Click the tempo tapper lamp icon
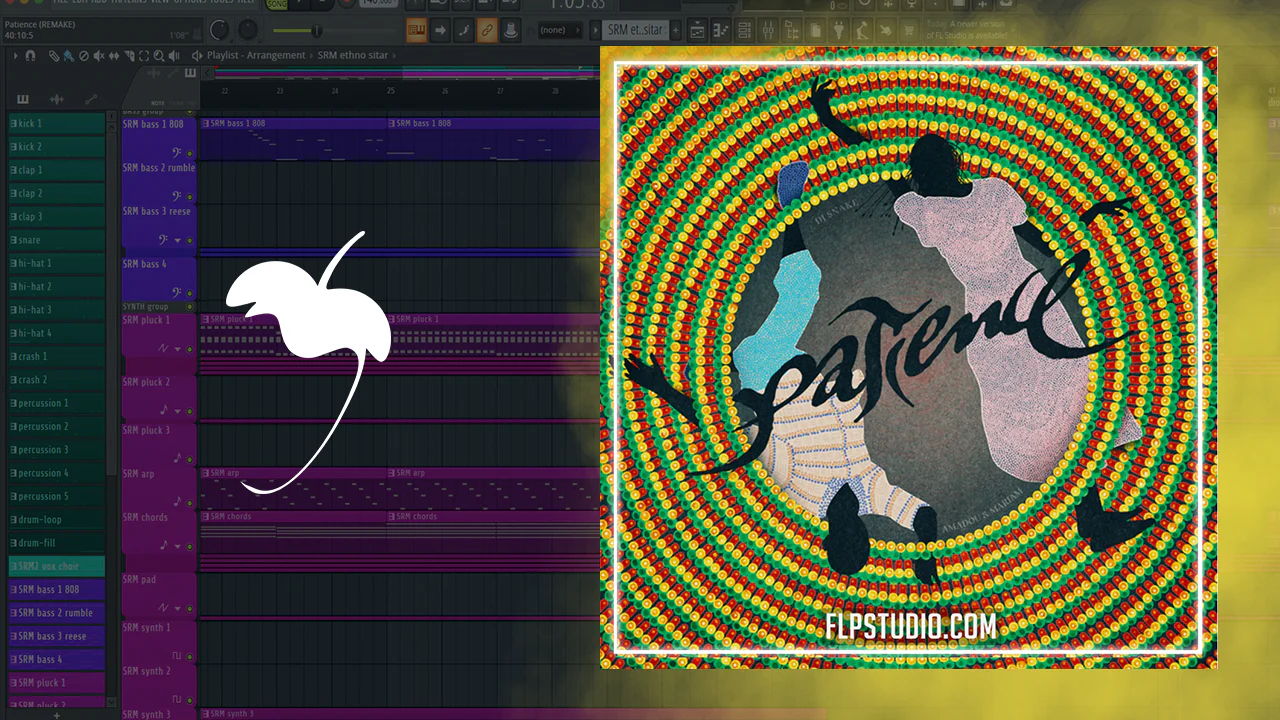This screenshot has height=720, width=1280. click(863, 31)
